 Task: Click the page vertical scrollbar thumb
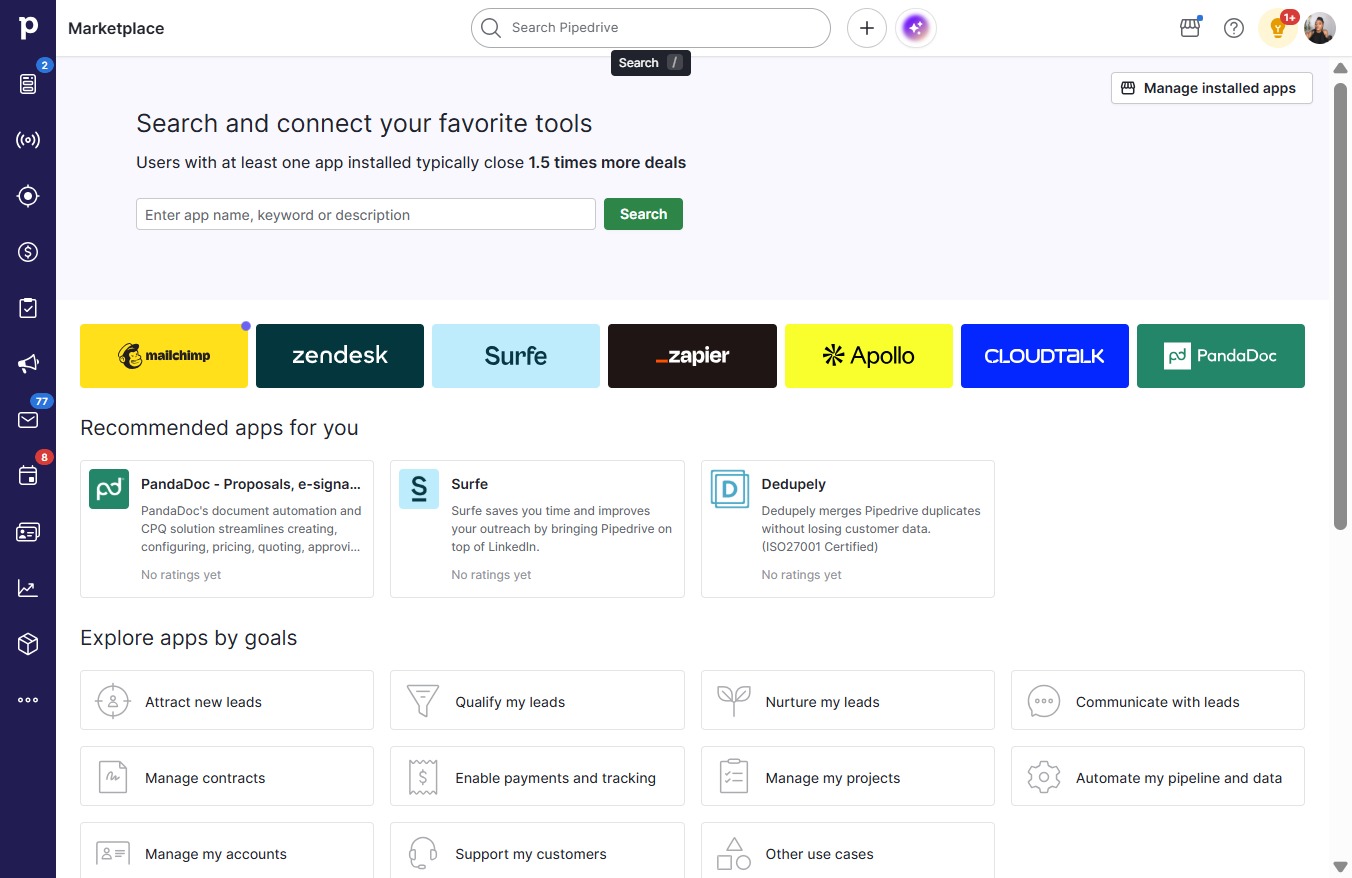(1341, 305)
